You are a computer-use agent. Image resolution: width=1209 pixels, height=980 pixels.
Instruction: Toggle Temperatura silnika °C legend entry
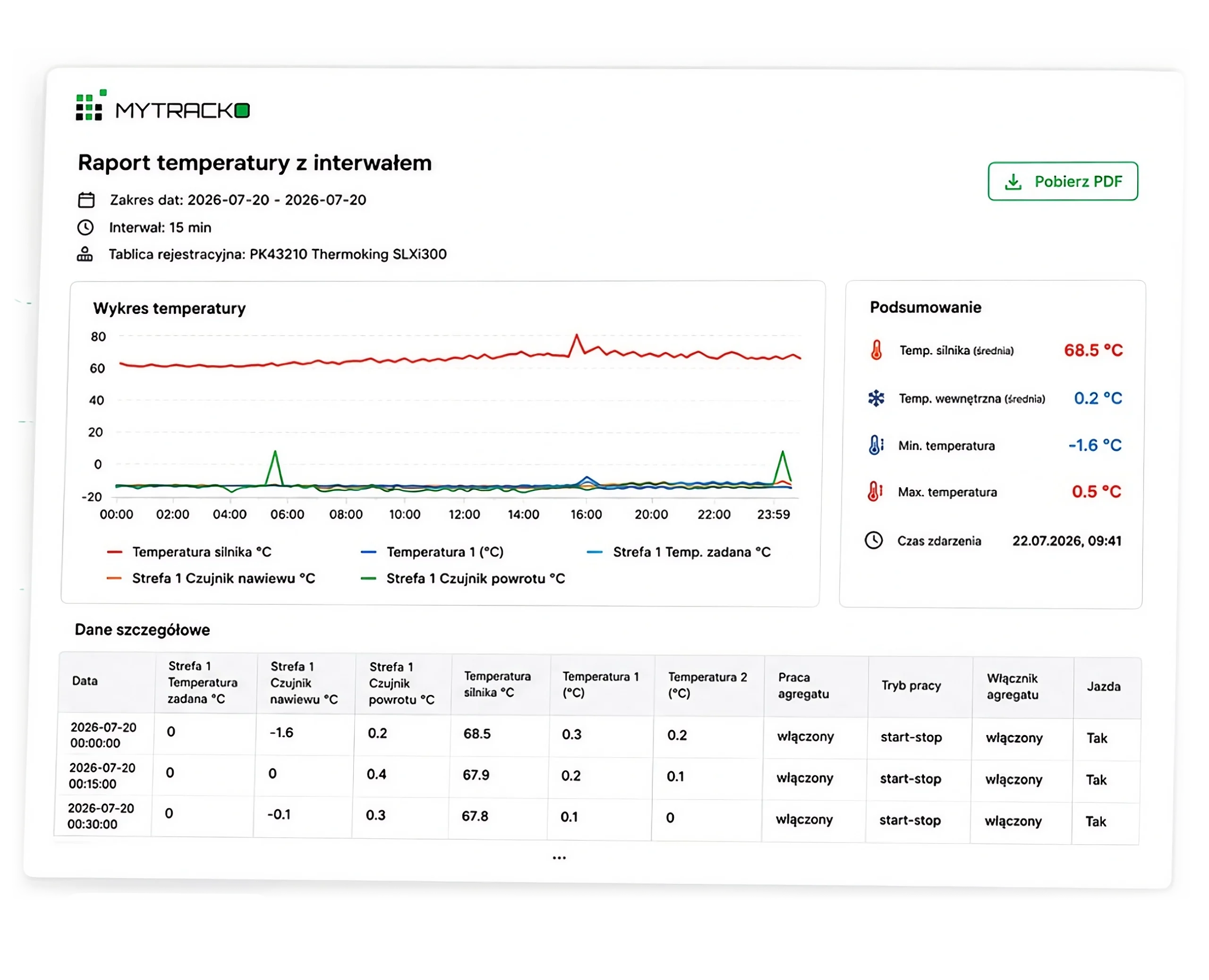[189, 551]
